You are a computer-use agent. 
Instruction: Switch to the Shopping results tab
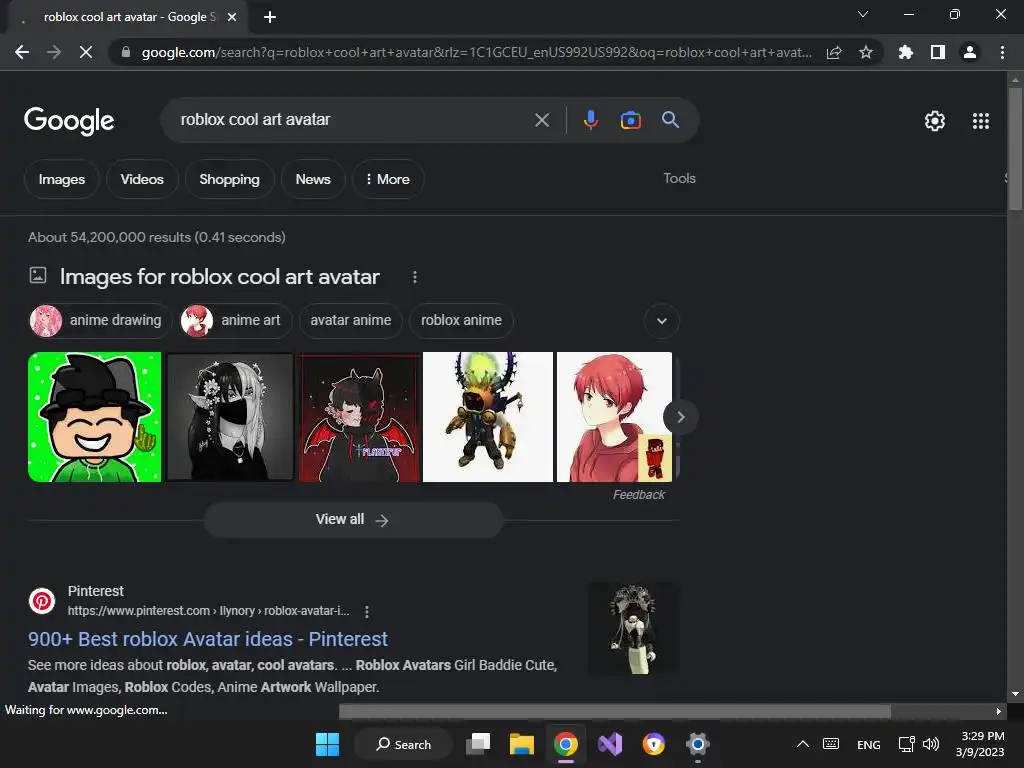click(x=229, y=179)
